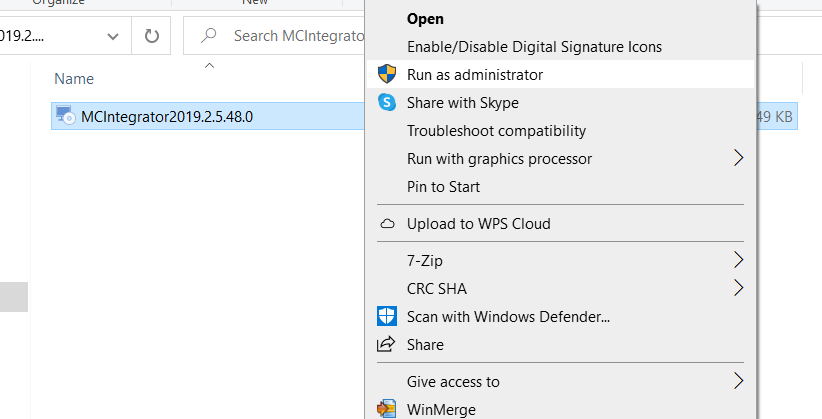The width and height of the screenshot is (822, 419).
Task: Click the Skype logo icon in menu
Action: [387, 102]
